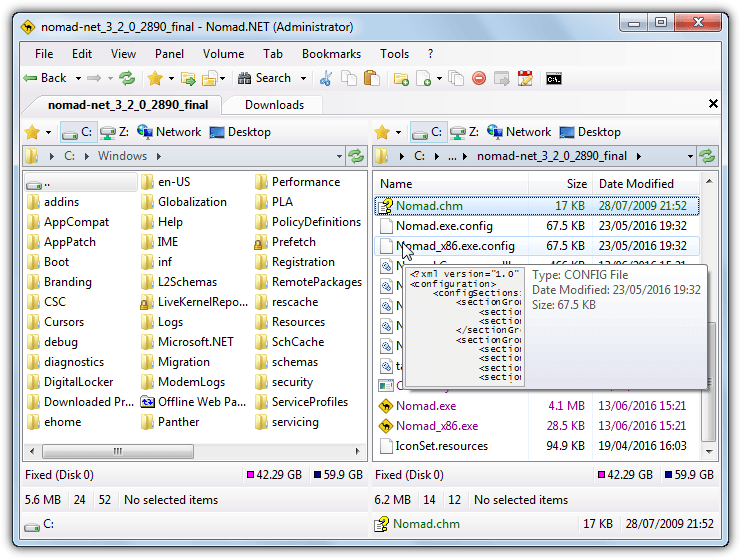Open the bookmarks star in main toolbar
This screenshot has width=741, height=558.
pyautogui.click(x=155, y=78)
